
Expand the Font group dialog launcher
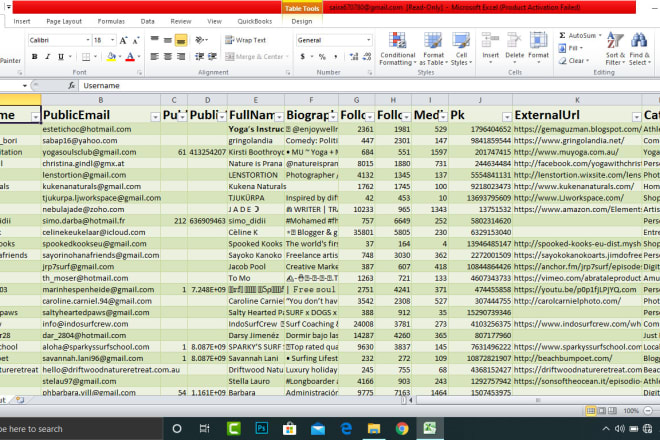pyautogui.click(x=139, y=73)
